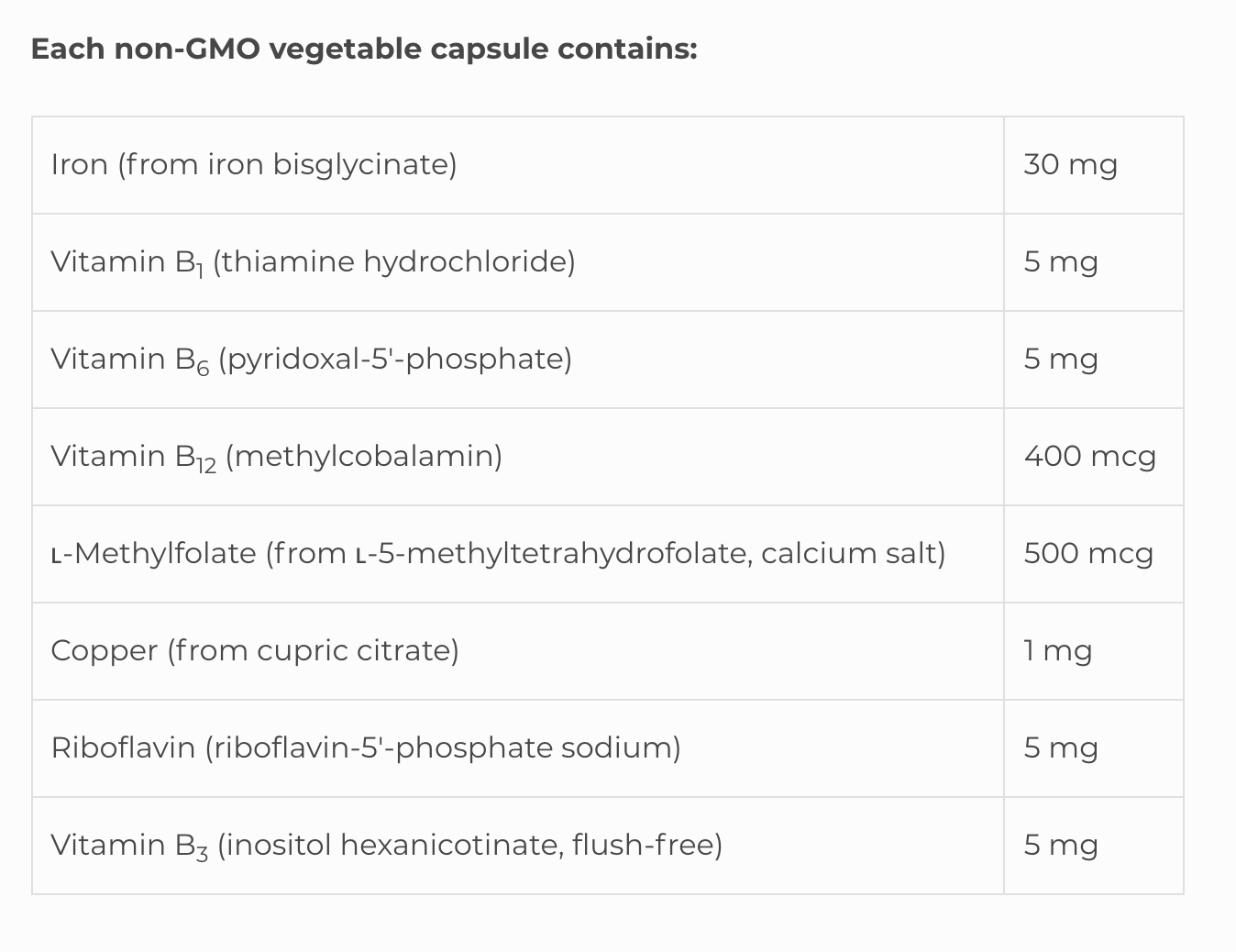Viewport: 1236px width, 952px height.
Task: Click the "Vitamin B12" label text
Action: coord(133,457)
